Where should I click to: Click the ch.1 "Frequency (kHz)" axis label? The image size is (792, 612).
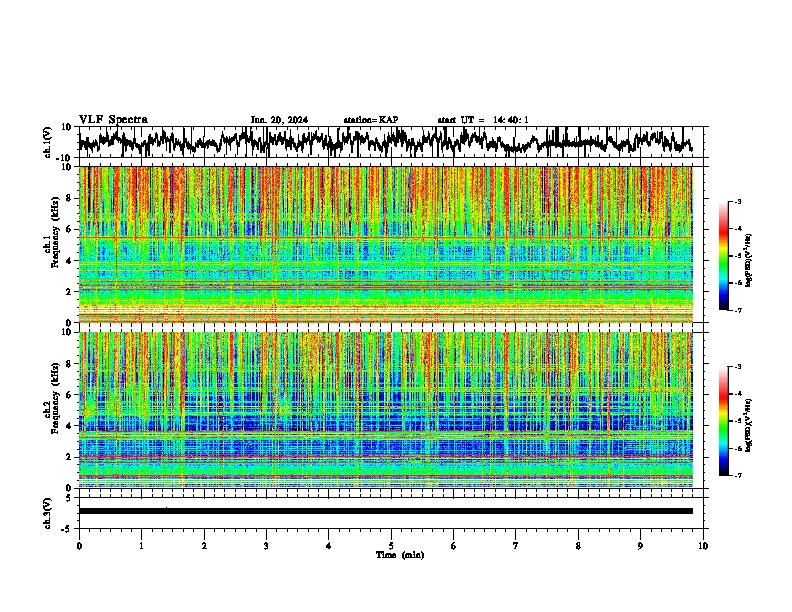pos(55,233)
